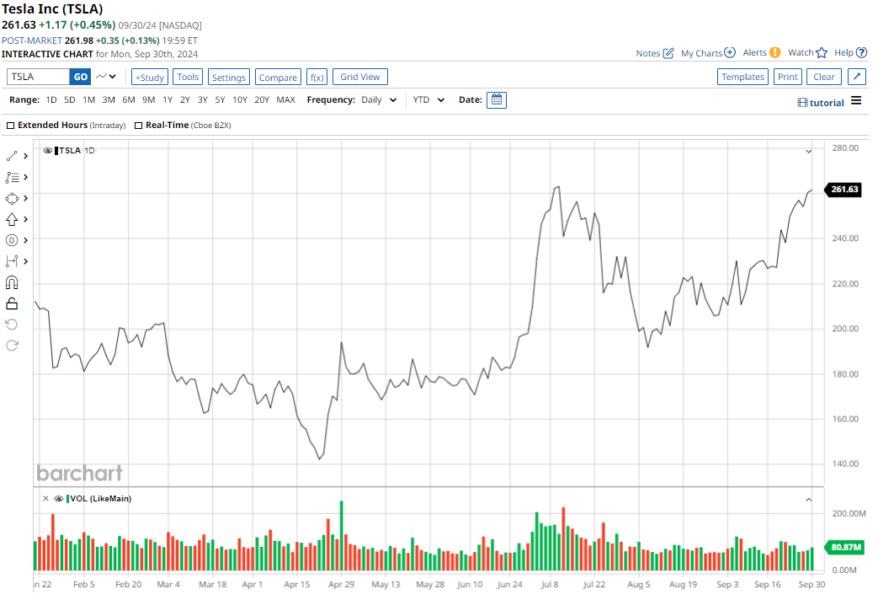The height and width of the screenshot is (600, 878).
Task: Toggle TSLA plot visibility eye icon
Action: click(x=48, y=151)
